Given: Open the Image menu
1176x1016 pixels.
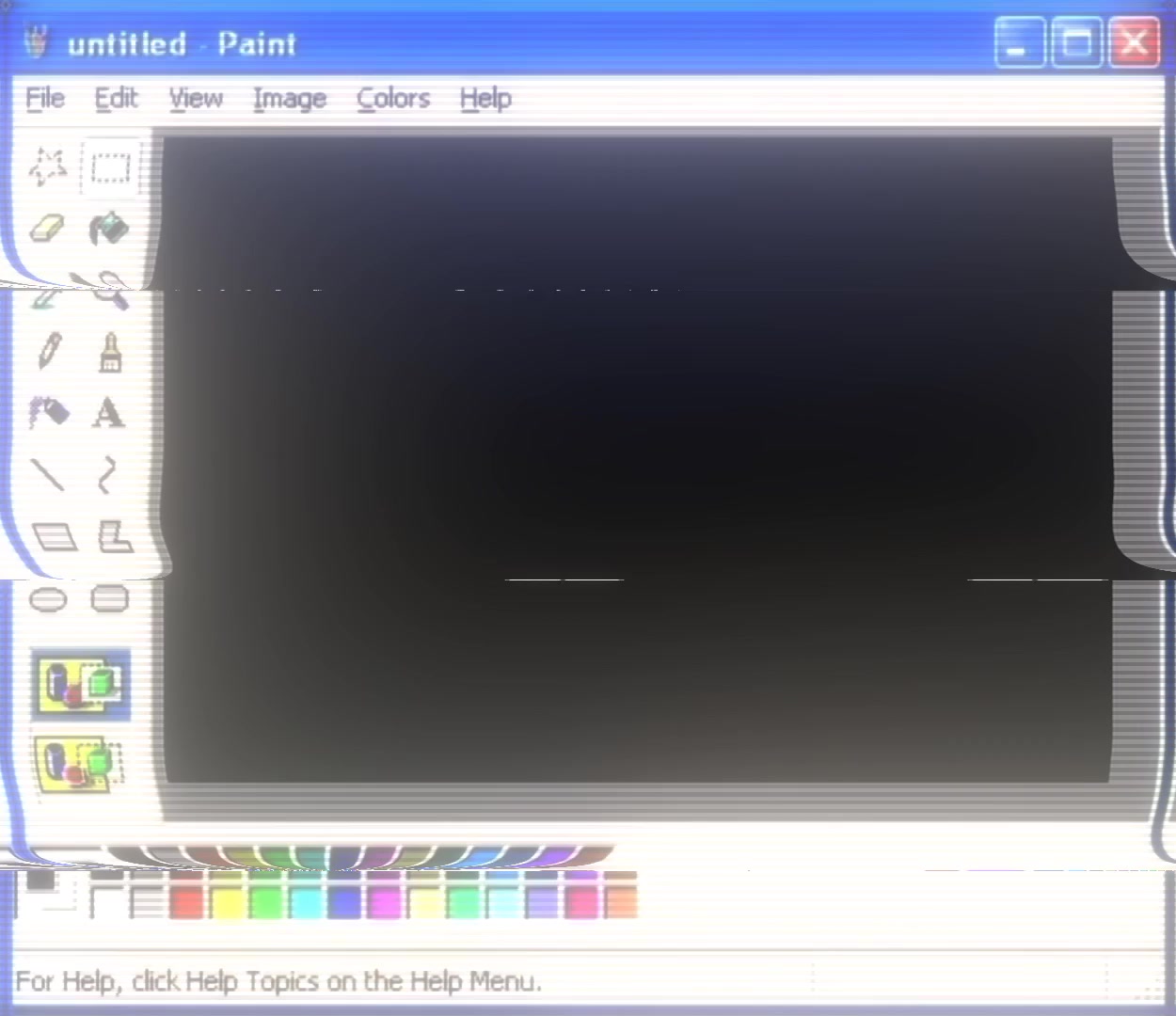Looking at the screenshot, I should pos(290,98).
